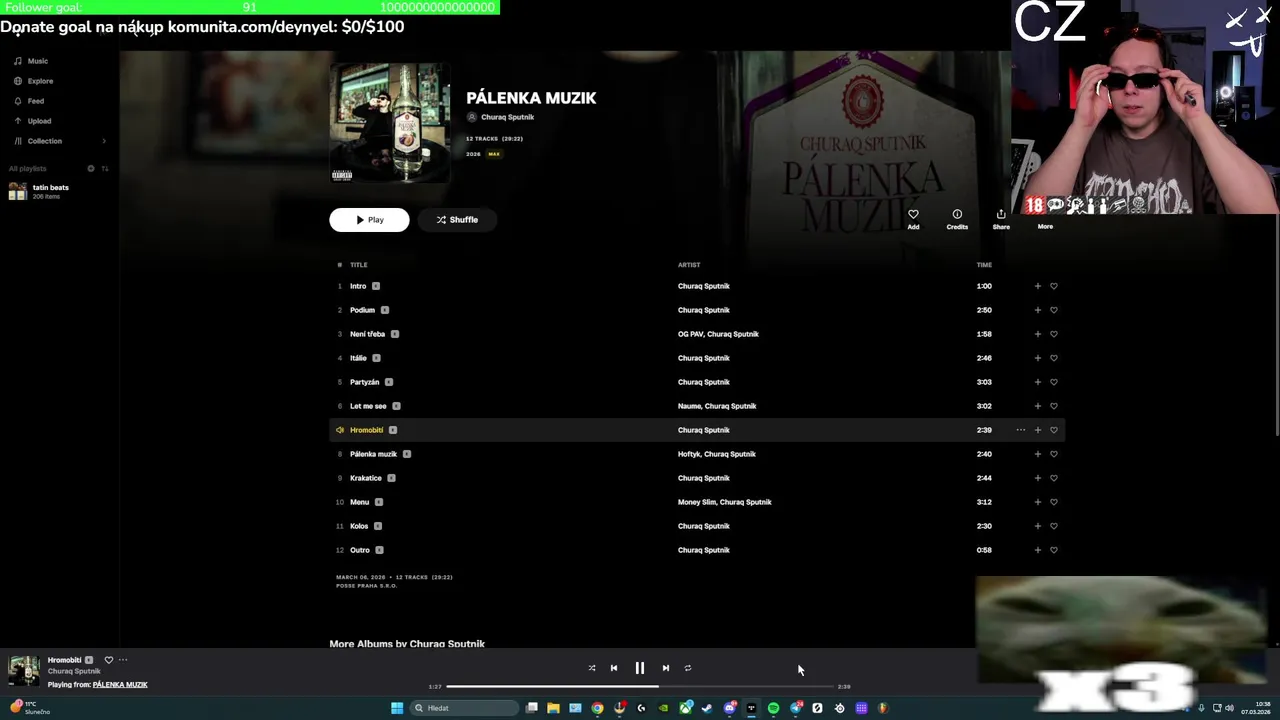This screenshot has height=720, width=1280.
Task: Pause the current playback
Action: click(x=640, y=668)
